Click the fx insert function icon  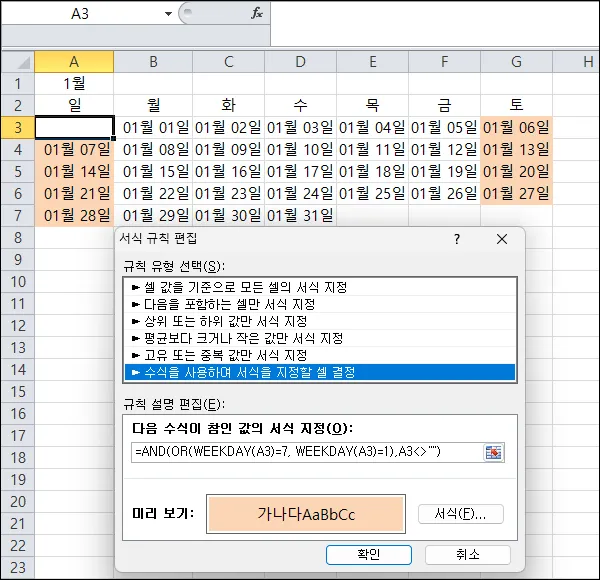coord(257,13)
